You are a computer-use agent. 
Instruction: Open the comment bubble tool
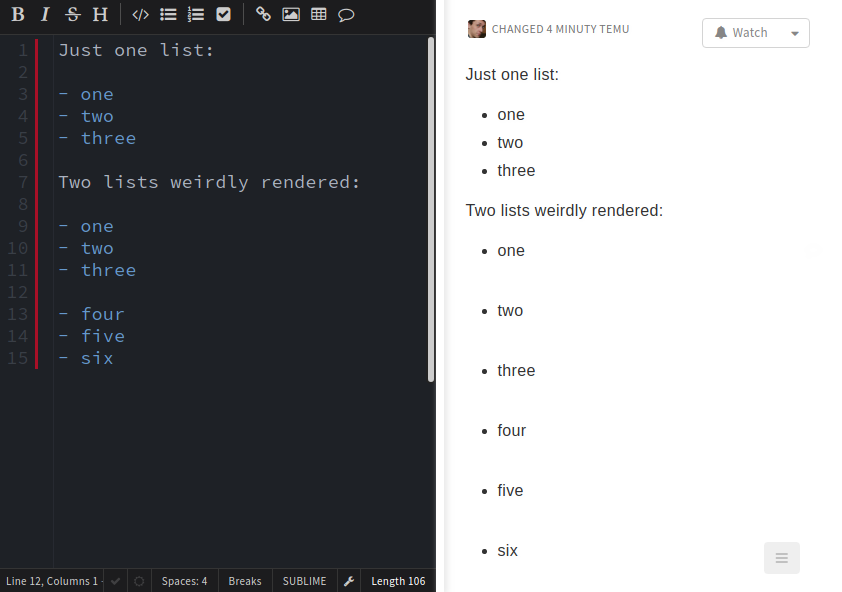pyautogui.click(x=346, y=14)
